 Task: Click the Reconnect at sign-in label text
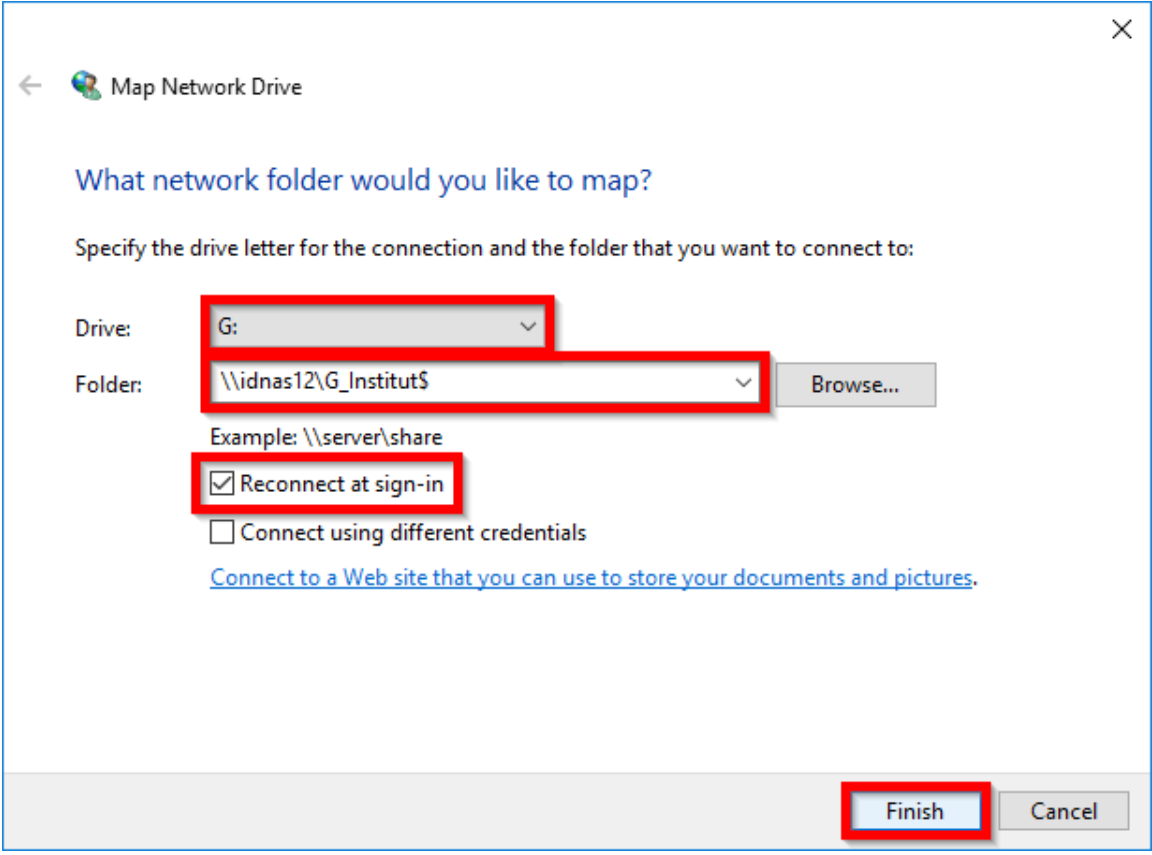click(x=341, y=485)
